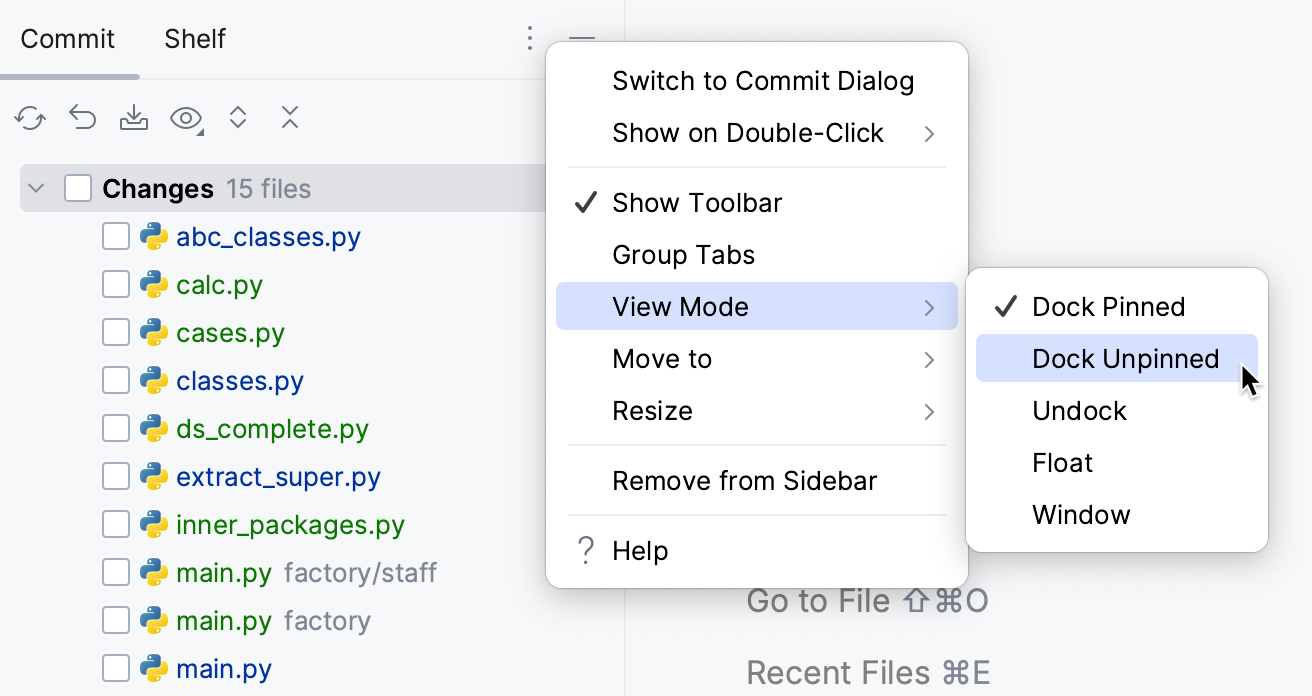Check the Changes checkbox to include all files
This screenshot has width=1312, height=696.
pos(77,187)
